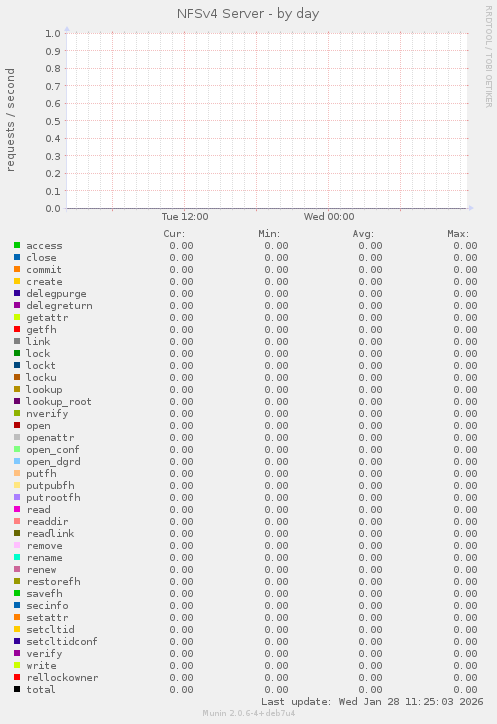
Task: Click the 'delegreturn' legend label
Action: coord(59,306)
